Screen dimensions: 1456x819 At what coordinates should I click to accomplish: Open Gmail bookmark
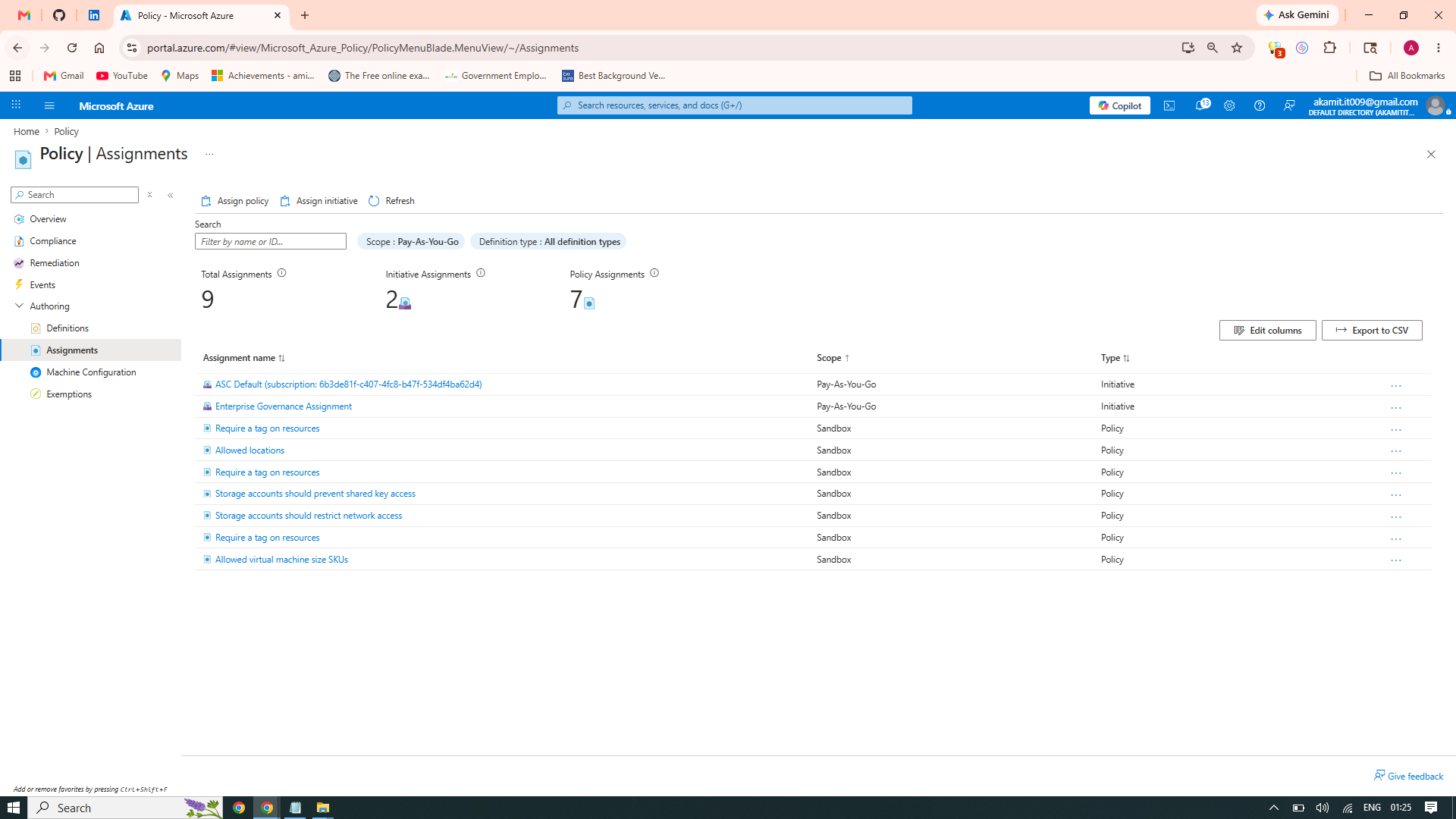64,76
